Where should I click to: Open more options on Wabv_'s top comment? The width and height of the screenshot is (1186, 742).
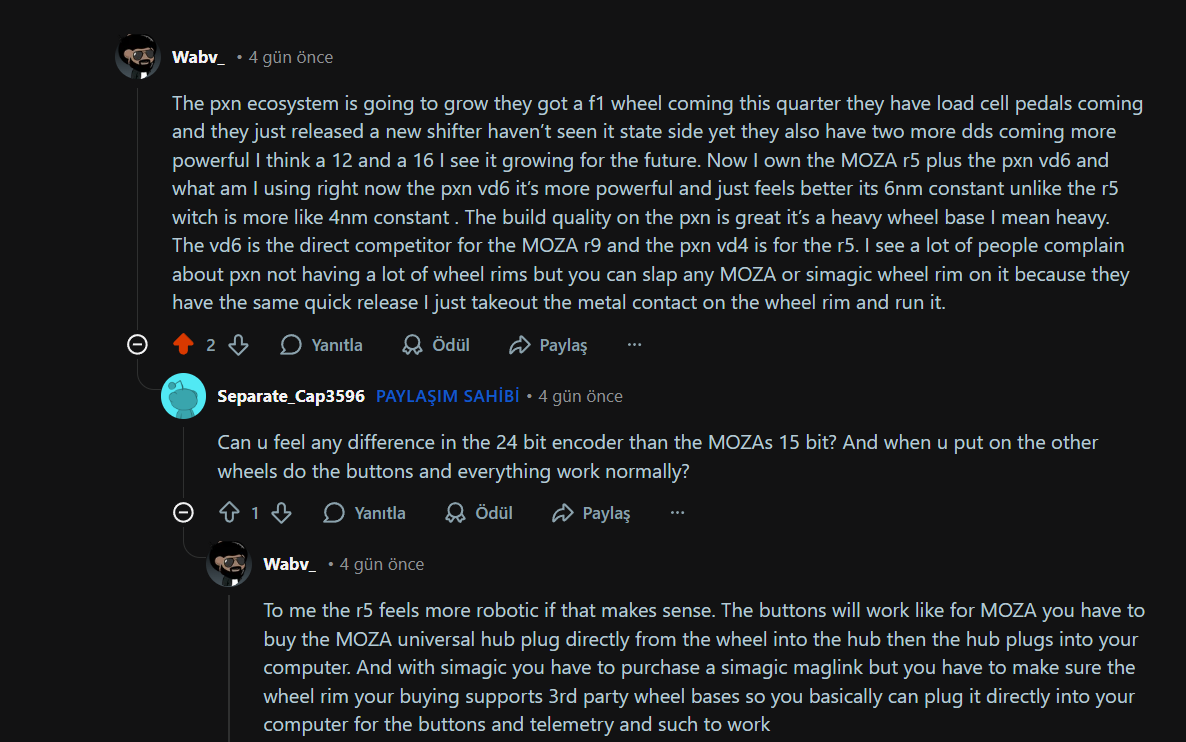634,345
